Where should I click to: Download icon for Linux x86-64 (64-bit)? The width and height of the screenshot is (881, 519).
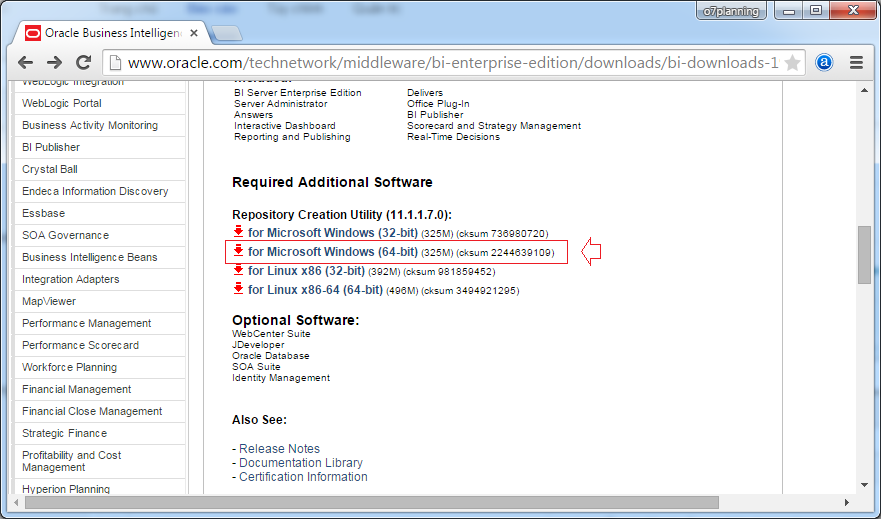238,288
